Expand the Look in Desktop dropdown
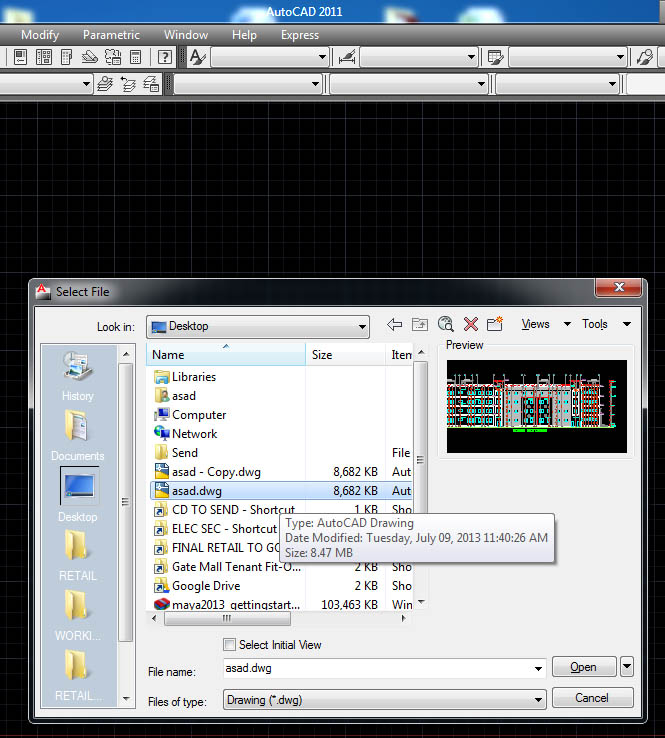 pos(362,327)
